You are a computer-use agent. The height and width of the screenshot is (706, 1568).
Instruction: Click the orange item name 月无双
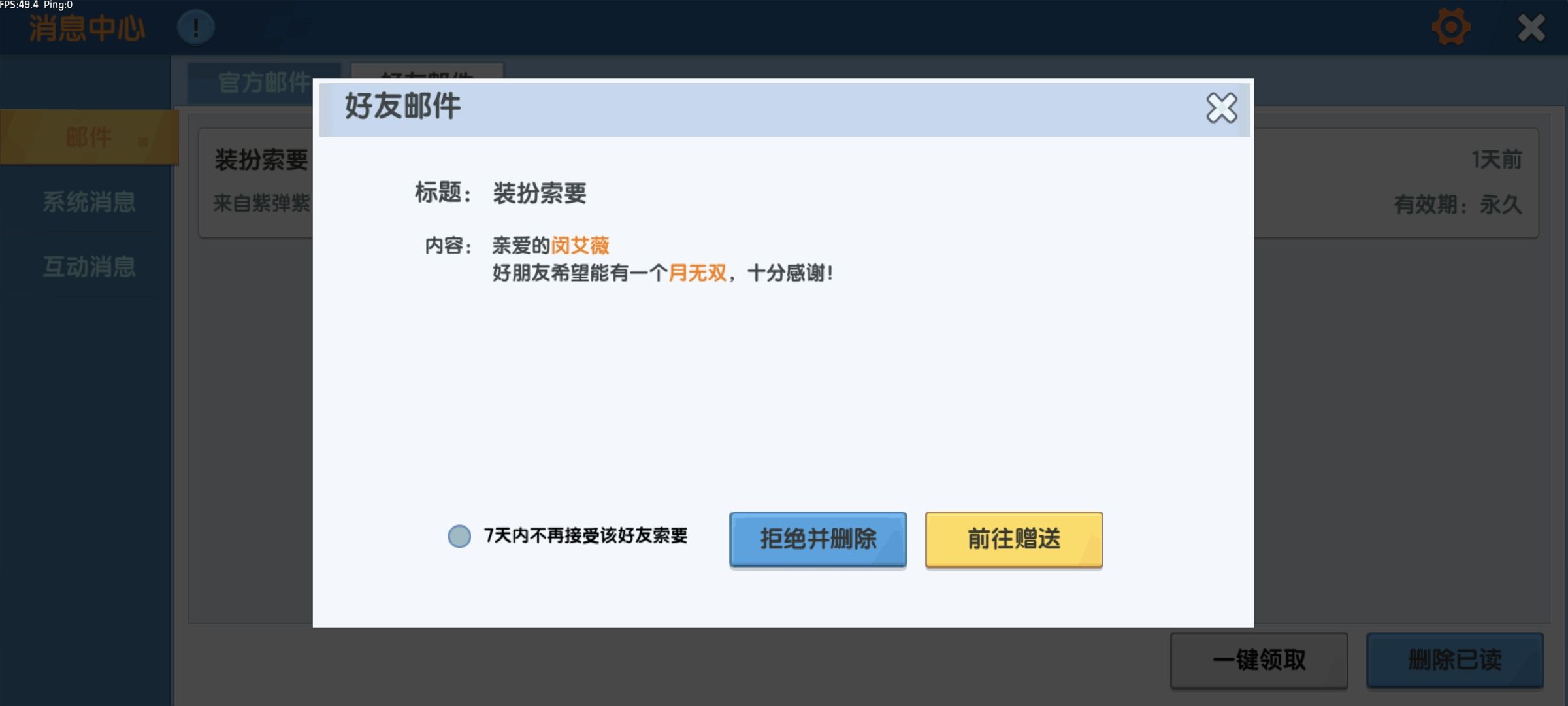[x=698, y=273]
